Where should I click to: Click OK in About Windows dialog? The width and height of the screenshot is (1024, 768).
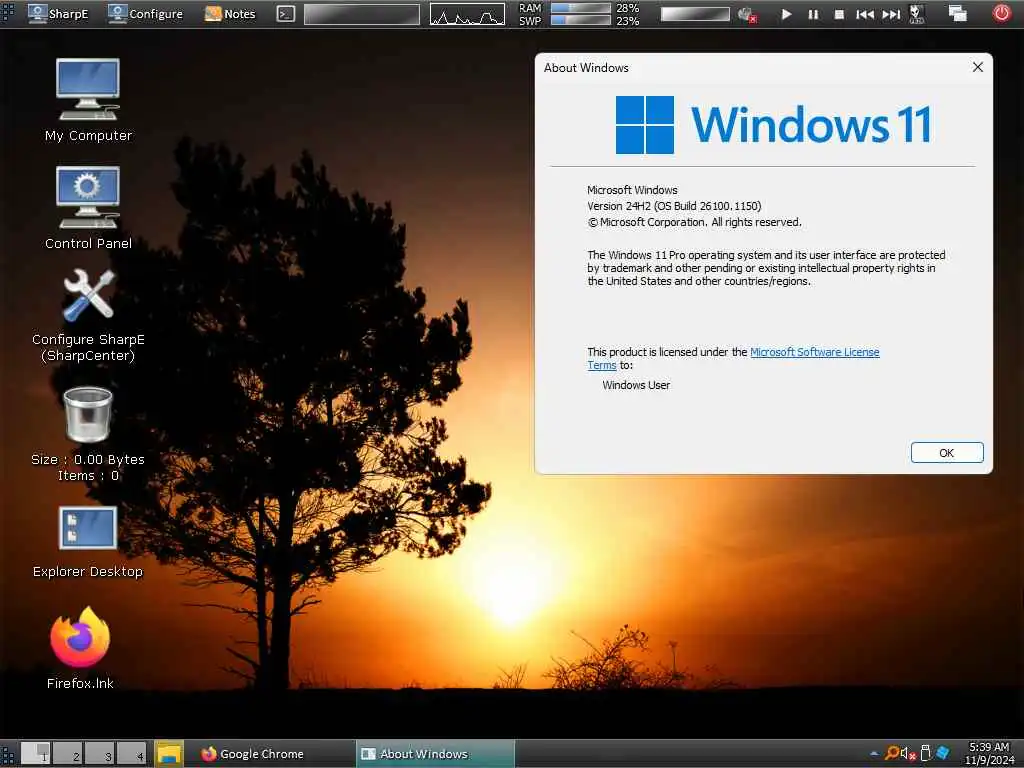click(x=947, y=453)
